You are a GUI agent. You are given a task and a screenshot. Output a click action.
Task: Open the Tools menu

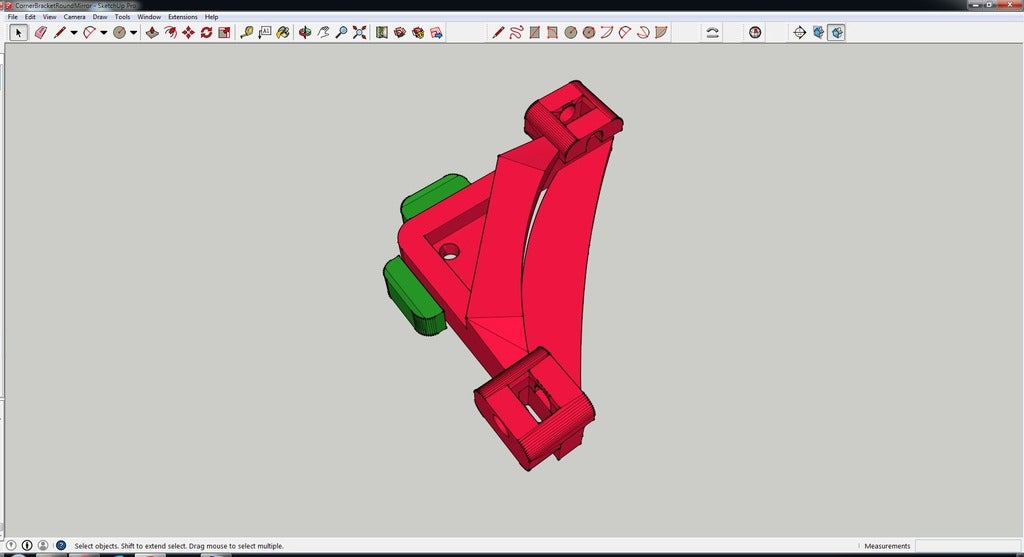tap(122, 17)
